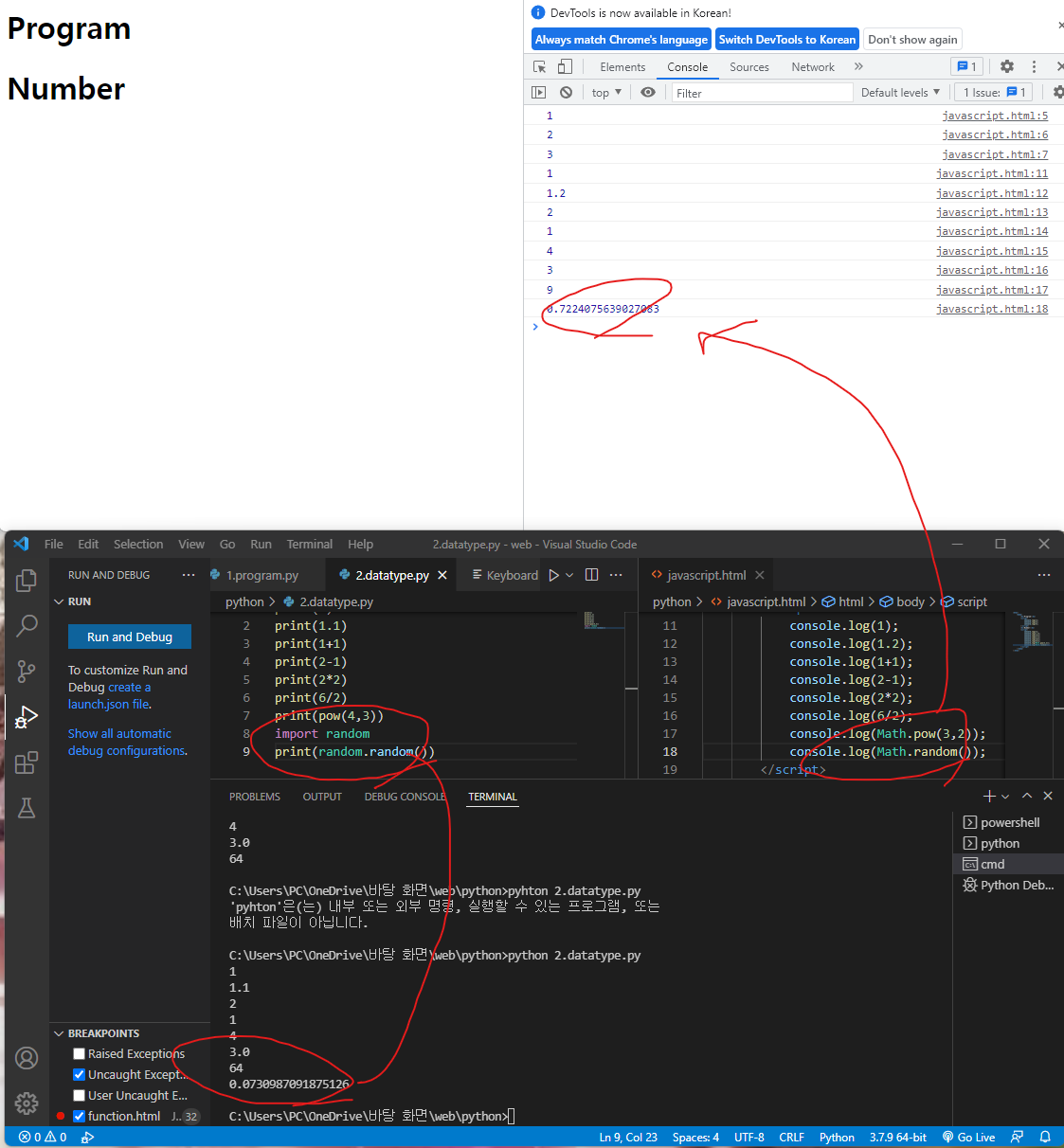Click the 1 Issue badge in DevTools
Image resolution: width=1064 pixels, height=1148 pixels.
coord(994,92)
